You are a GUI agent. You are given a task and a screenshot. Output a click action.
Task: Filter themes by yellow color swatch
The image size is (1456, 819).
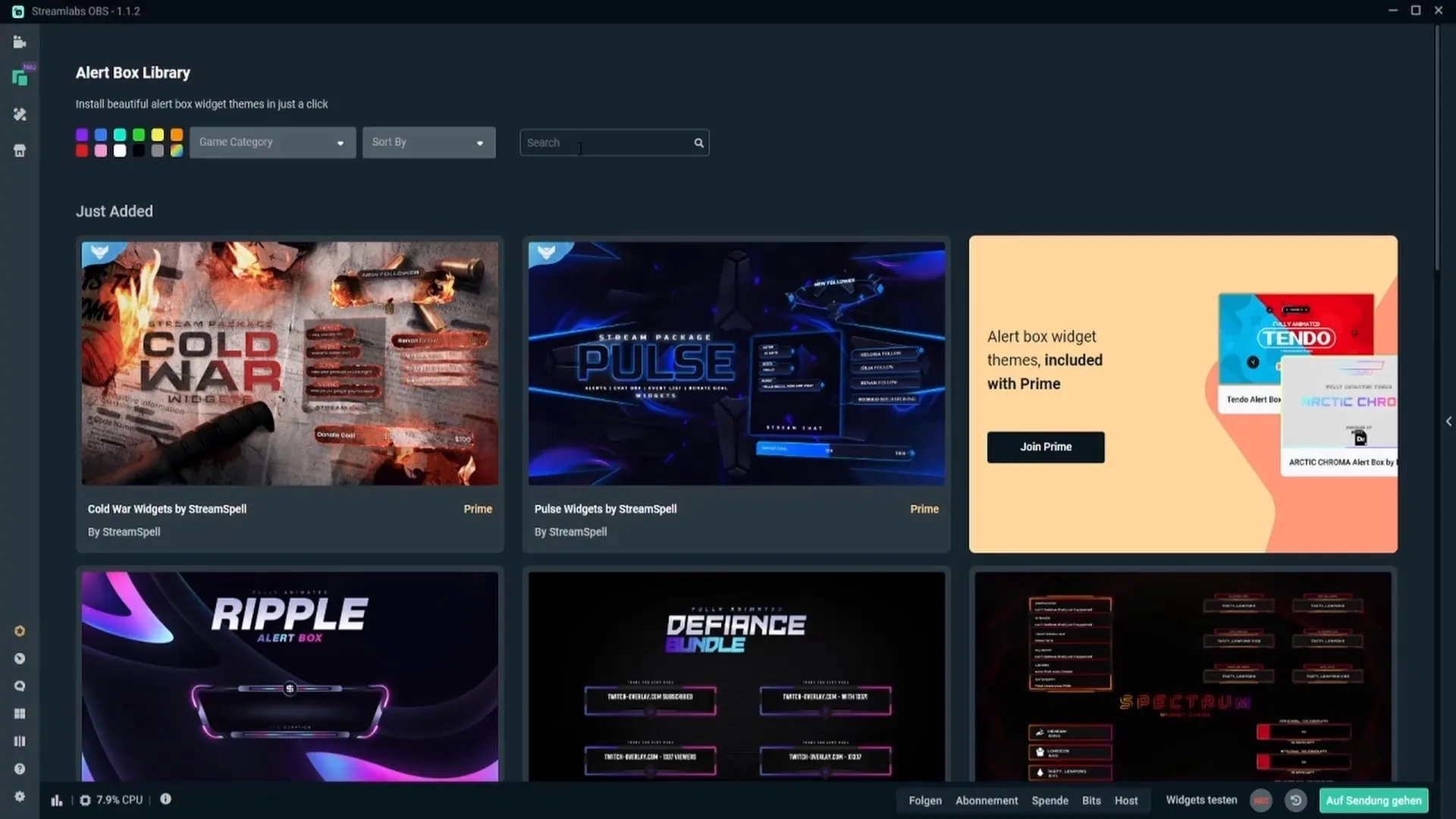point(158,134)
